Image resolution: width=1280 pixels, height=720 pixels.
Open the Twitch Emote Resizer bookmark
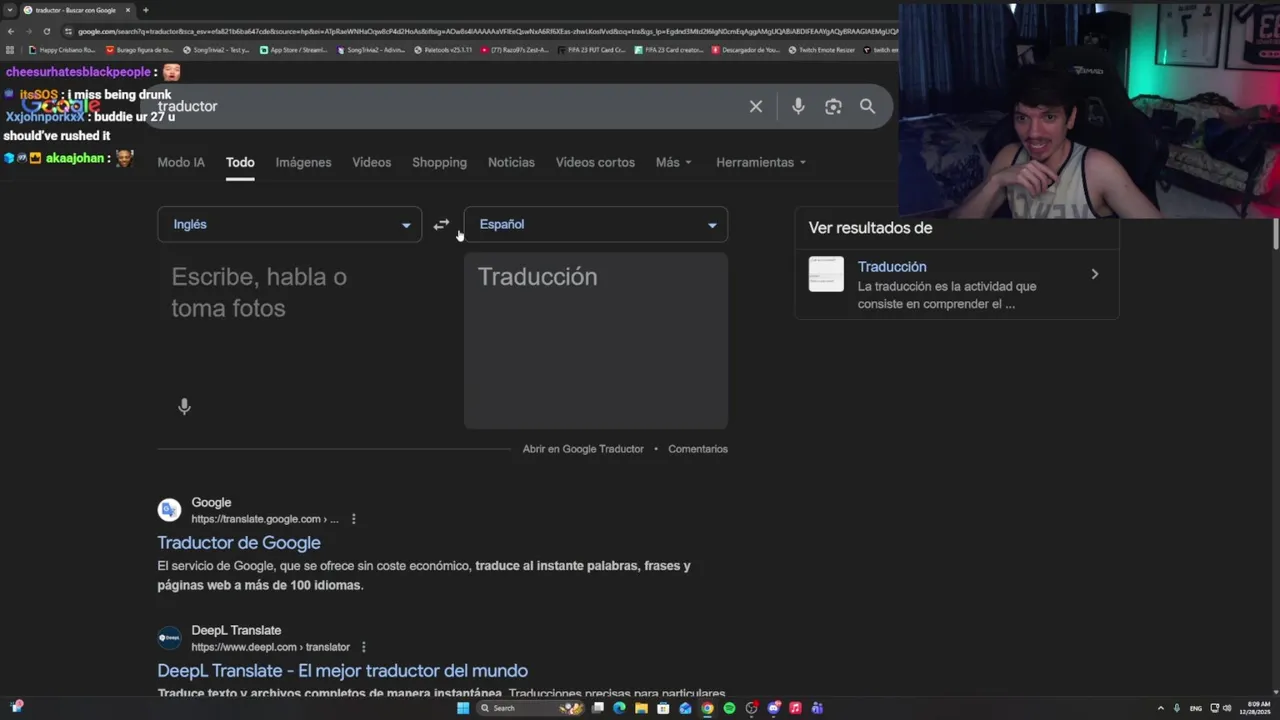822,49
